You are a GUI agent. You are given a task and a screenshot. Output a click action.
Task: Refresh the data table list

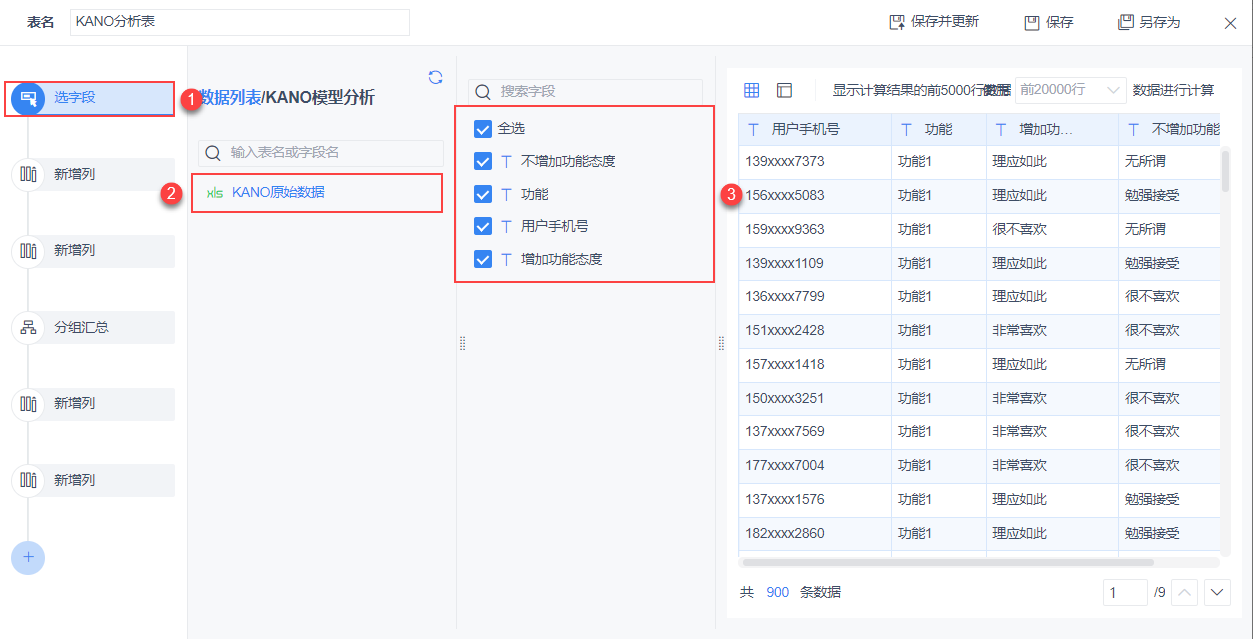tap(435, 78)
